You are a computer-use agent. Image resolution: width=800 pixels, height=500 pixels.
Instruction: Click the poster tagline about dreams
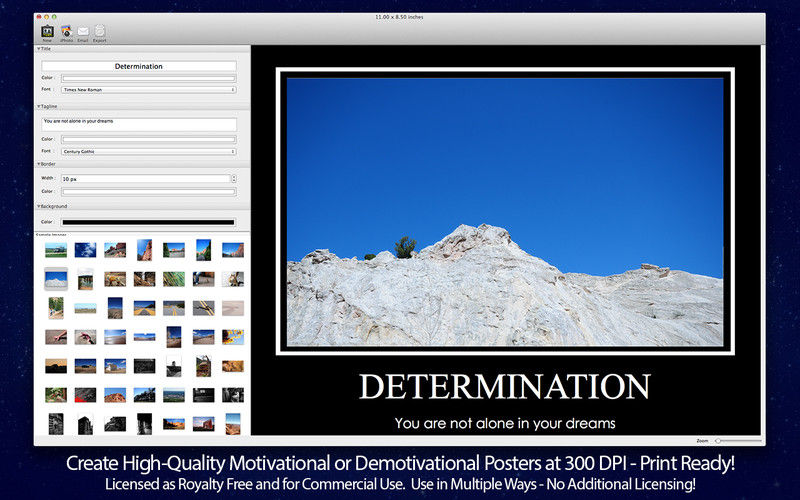coord(505,423)
